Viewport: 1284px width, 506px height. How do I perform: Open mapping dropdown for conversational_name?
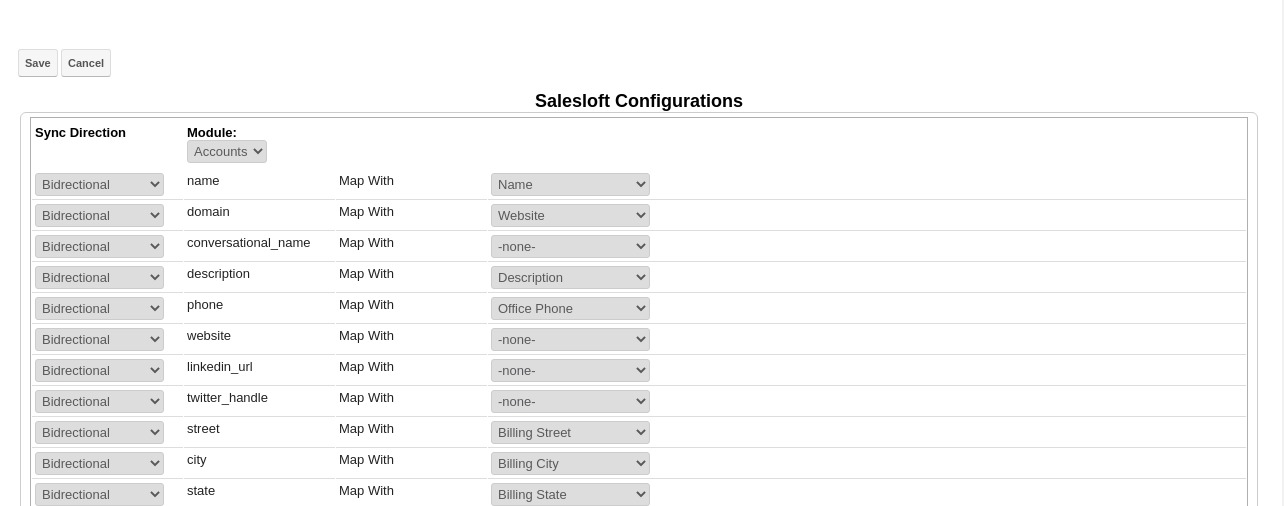click(x=570, y=247)
